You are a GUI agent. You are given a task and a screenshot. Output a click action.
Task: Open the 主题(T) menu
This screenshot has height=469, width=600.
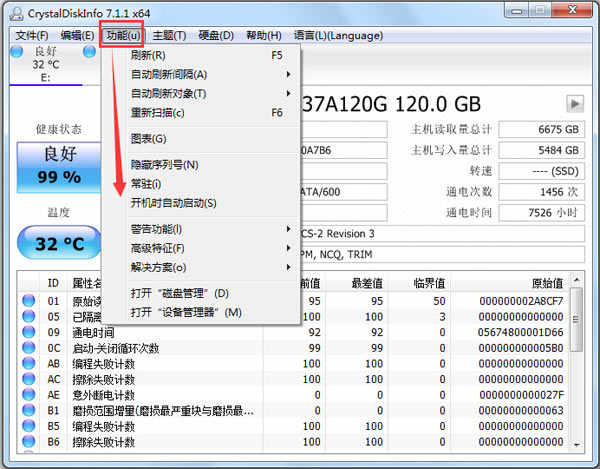[169, 36]
